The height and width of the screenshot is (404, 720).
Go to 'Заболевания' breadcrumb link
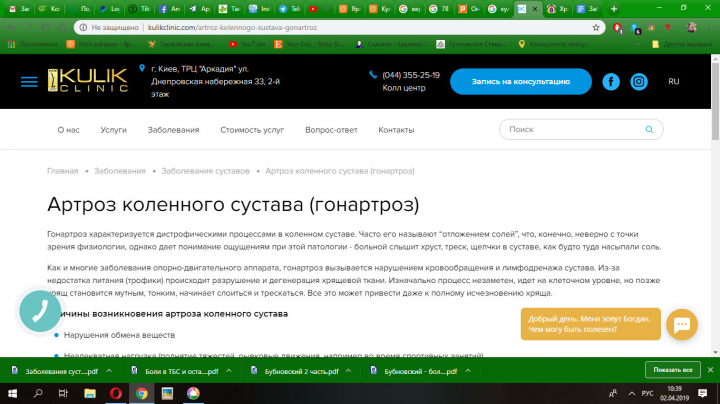pyautogui.click(x=120, y=171)
